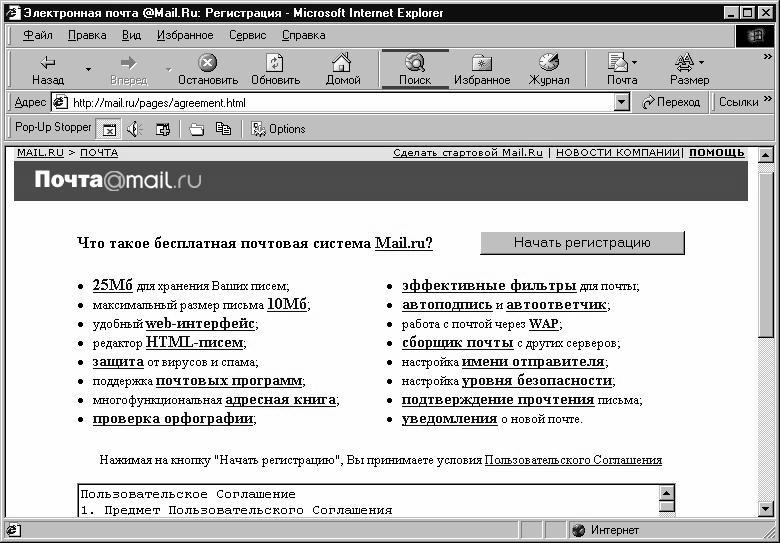This screenshot has height=543, width=780.
Task: Click the 25Мб storage link
Action: pyautogui.click(x=112, y=285)
